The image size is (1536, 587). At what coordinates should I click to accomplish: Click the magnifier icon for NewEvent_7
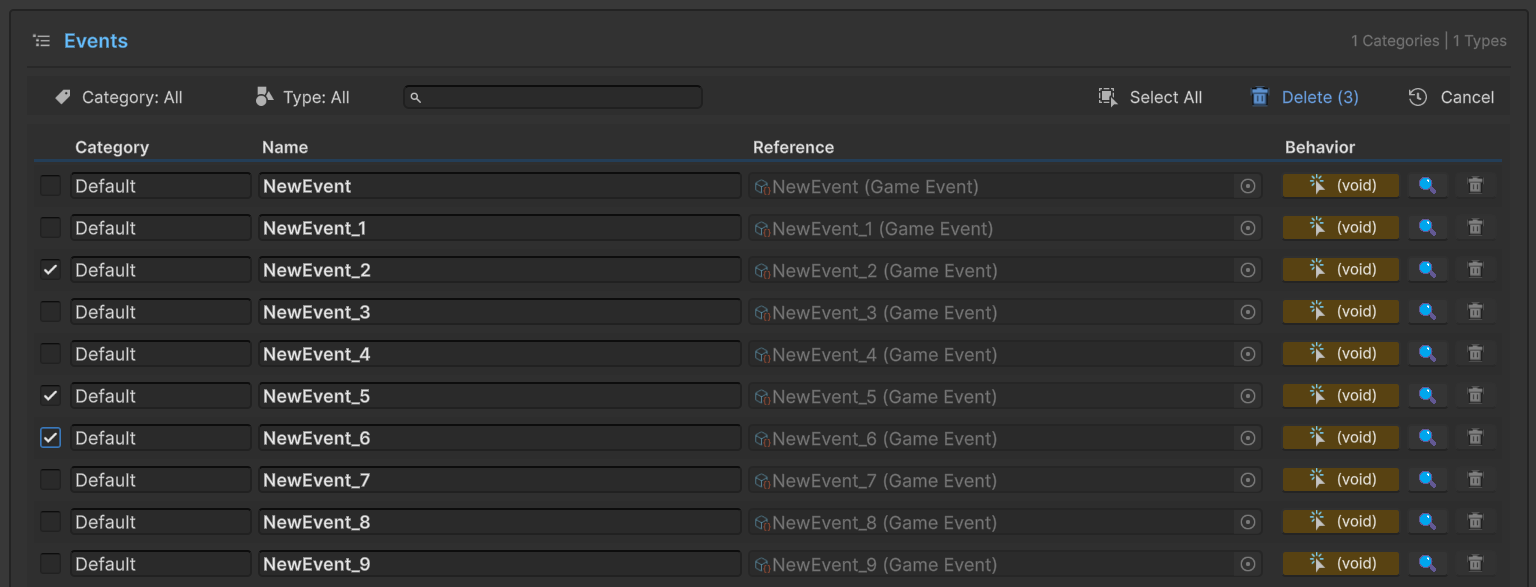1427,480
